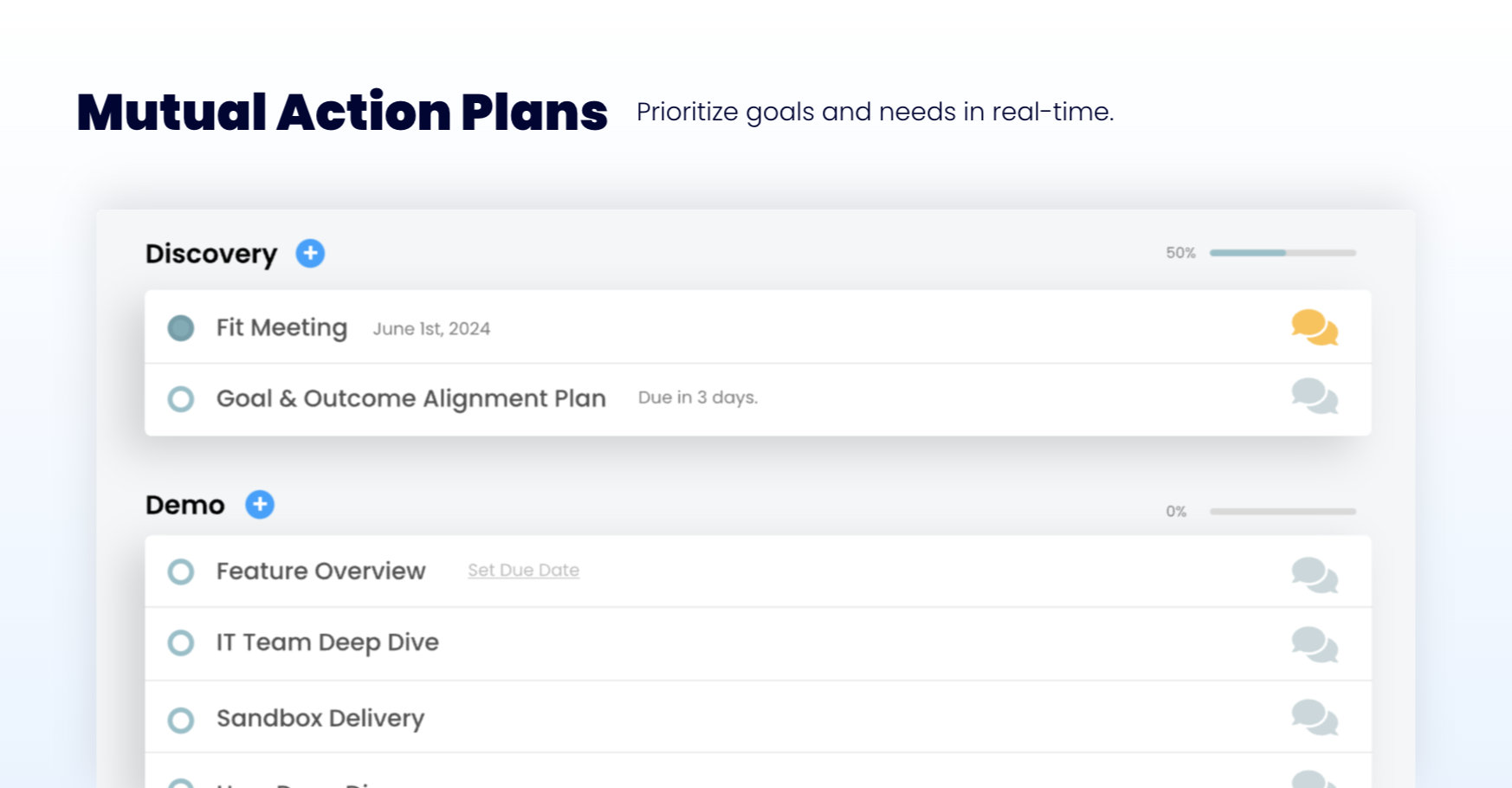
Task: Open yellow comments on Fit Meeting
Action: [x=1314, y=328]
